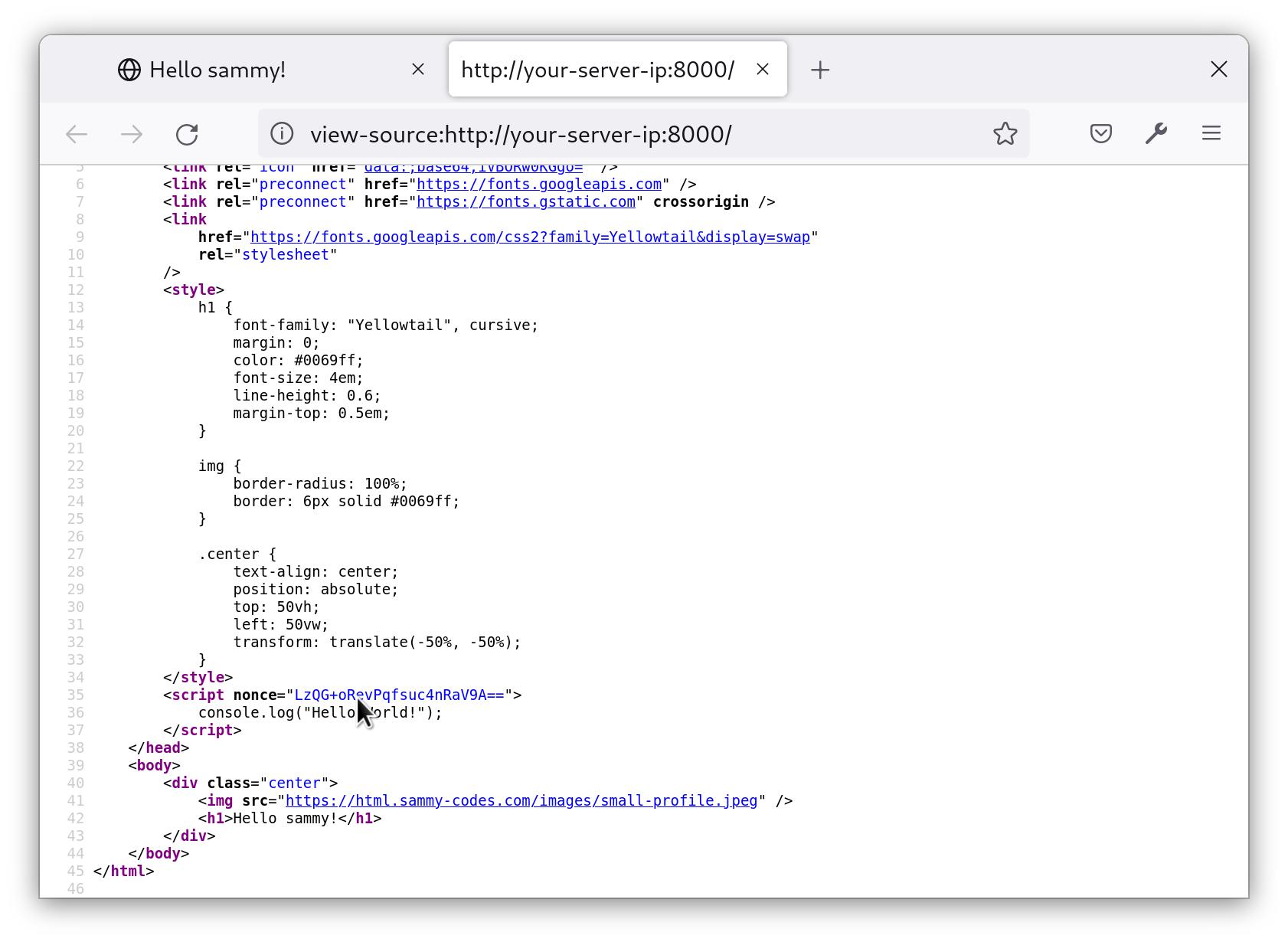Open the Firefox application menu
This screenshot has height=942, width=1288.
coord(1211,133)
